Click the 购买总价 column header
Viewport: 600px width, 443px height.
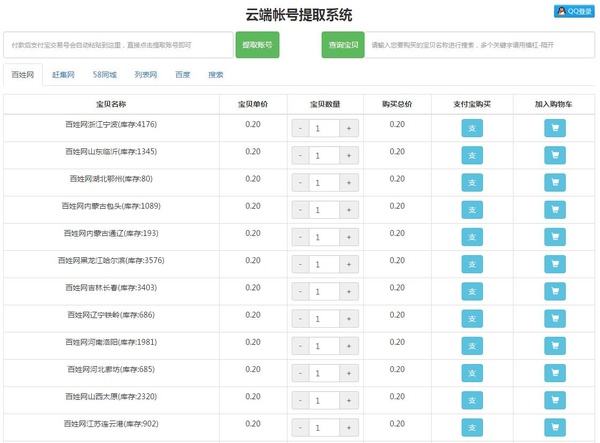[x=397, y=104]
